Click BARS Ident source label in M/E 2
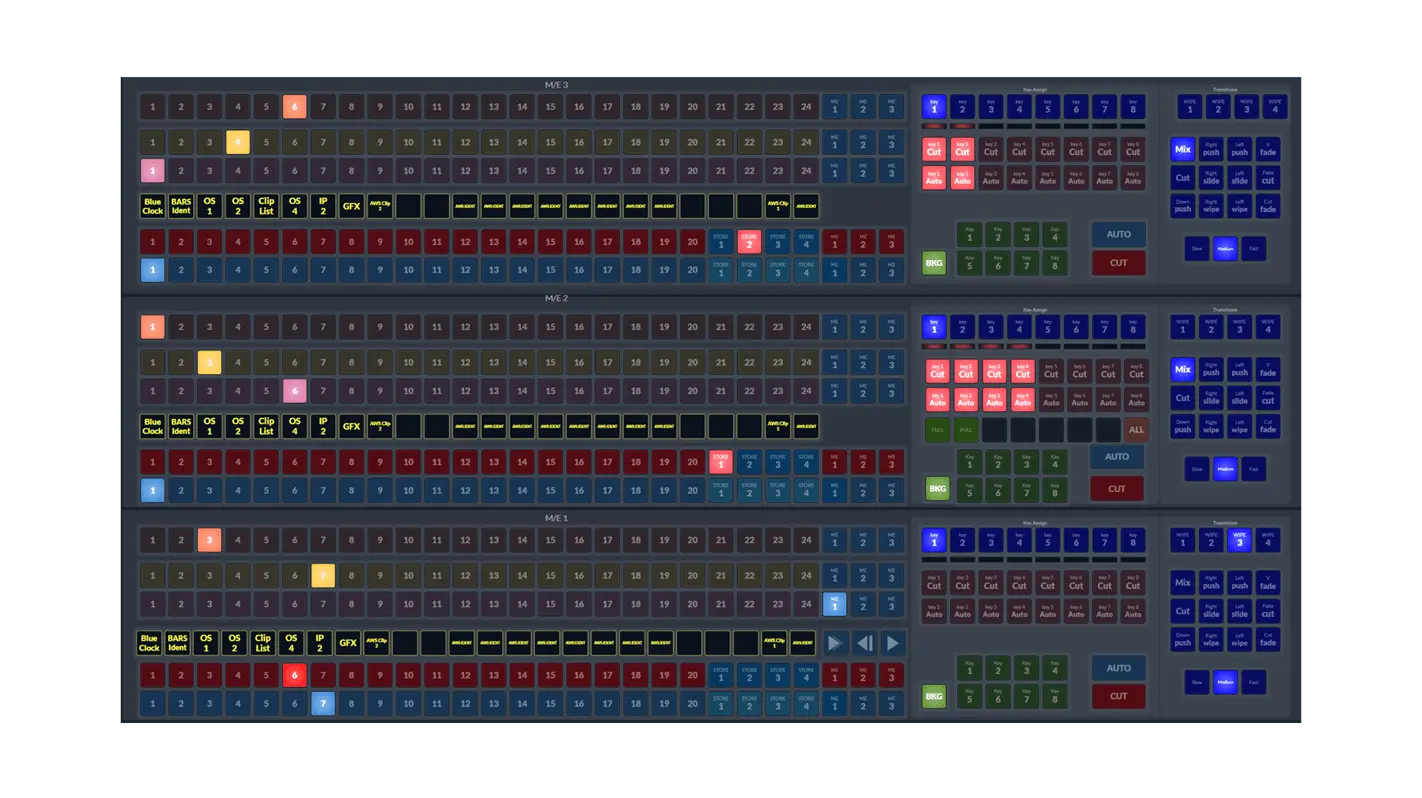This screenshot has width=1422, height=798. 181,427
